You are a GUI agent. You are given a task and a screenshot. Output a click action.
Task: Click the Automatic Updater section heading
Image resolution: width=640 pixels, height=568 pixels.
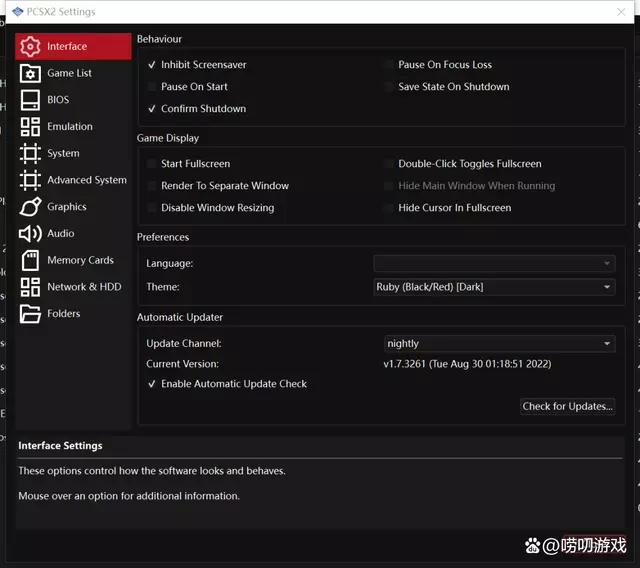(180, 317)
